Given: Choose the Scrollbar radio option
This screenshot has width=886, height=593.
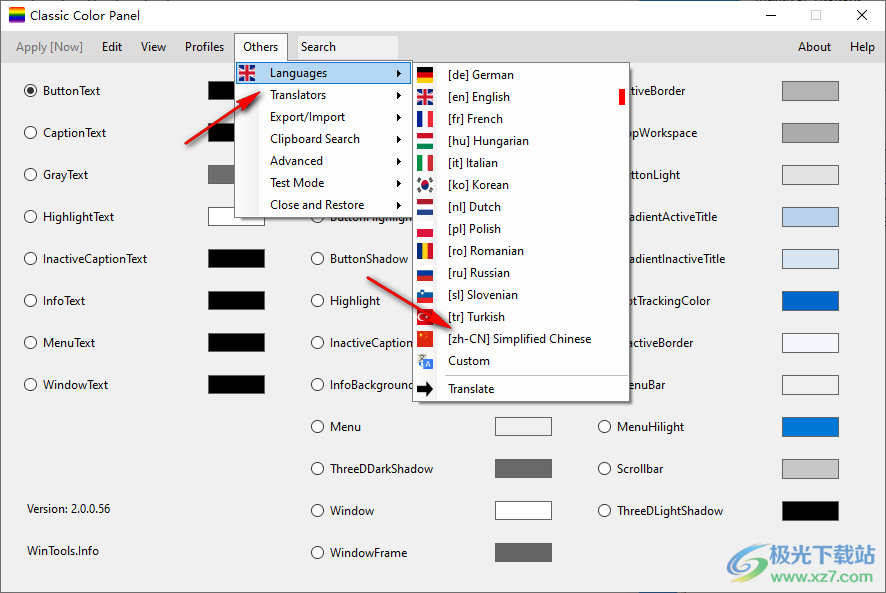Looking at the screenshot, I should pyautogui.click(x=604, y=469).
